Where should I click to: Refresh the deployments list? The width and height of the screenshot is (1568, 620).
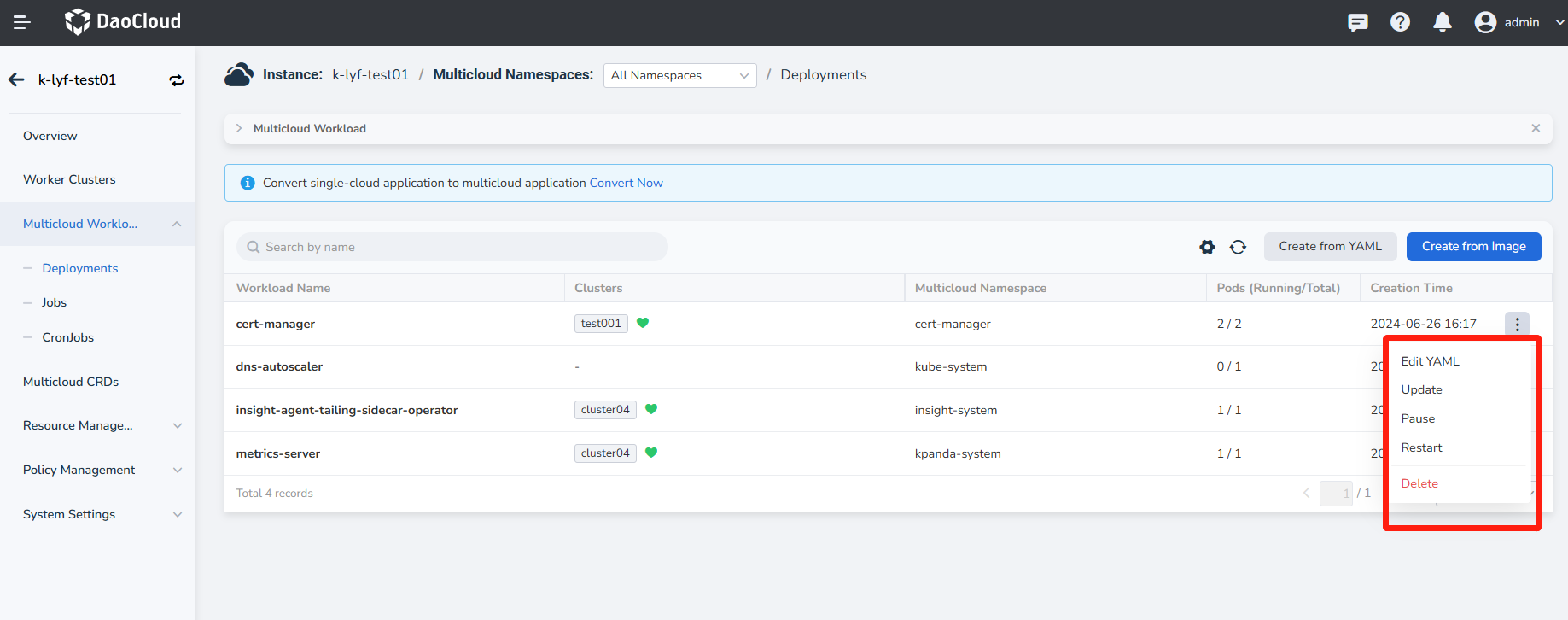click(1238, 247)
